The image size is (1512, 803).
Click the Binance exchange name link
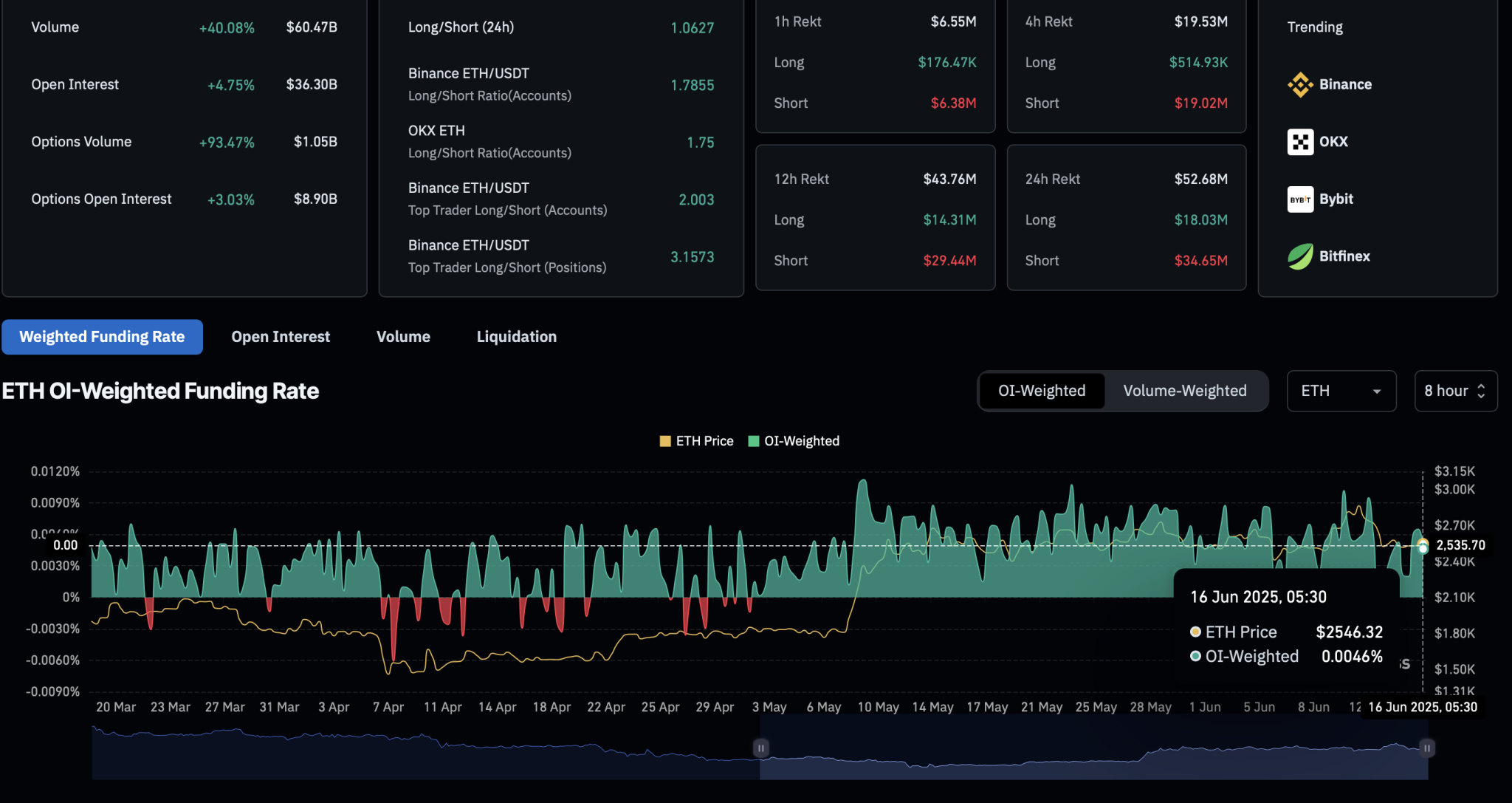tap(1345, 85)
